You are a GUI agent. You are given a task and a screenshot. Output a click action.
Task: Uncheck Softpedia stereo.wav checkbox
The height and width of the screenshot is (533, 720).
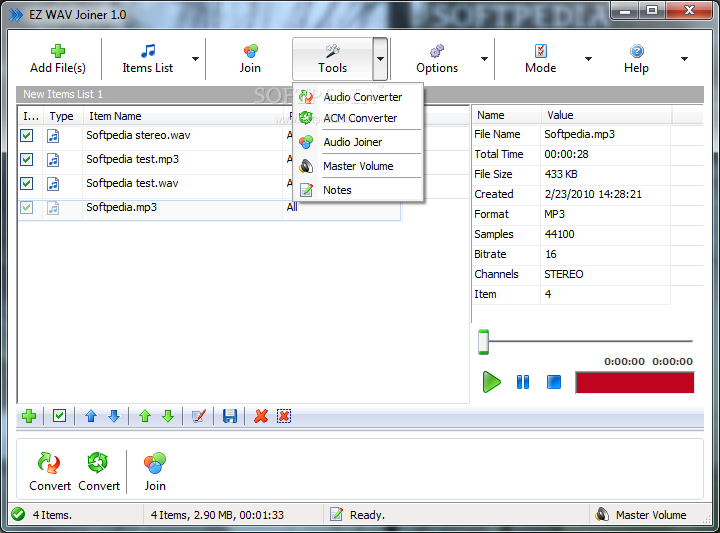pos(27,135)
